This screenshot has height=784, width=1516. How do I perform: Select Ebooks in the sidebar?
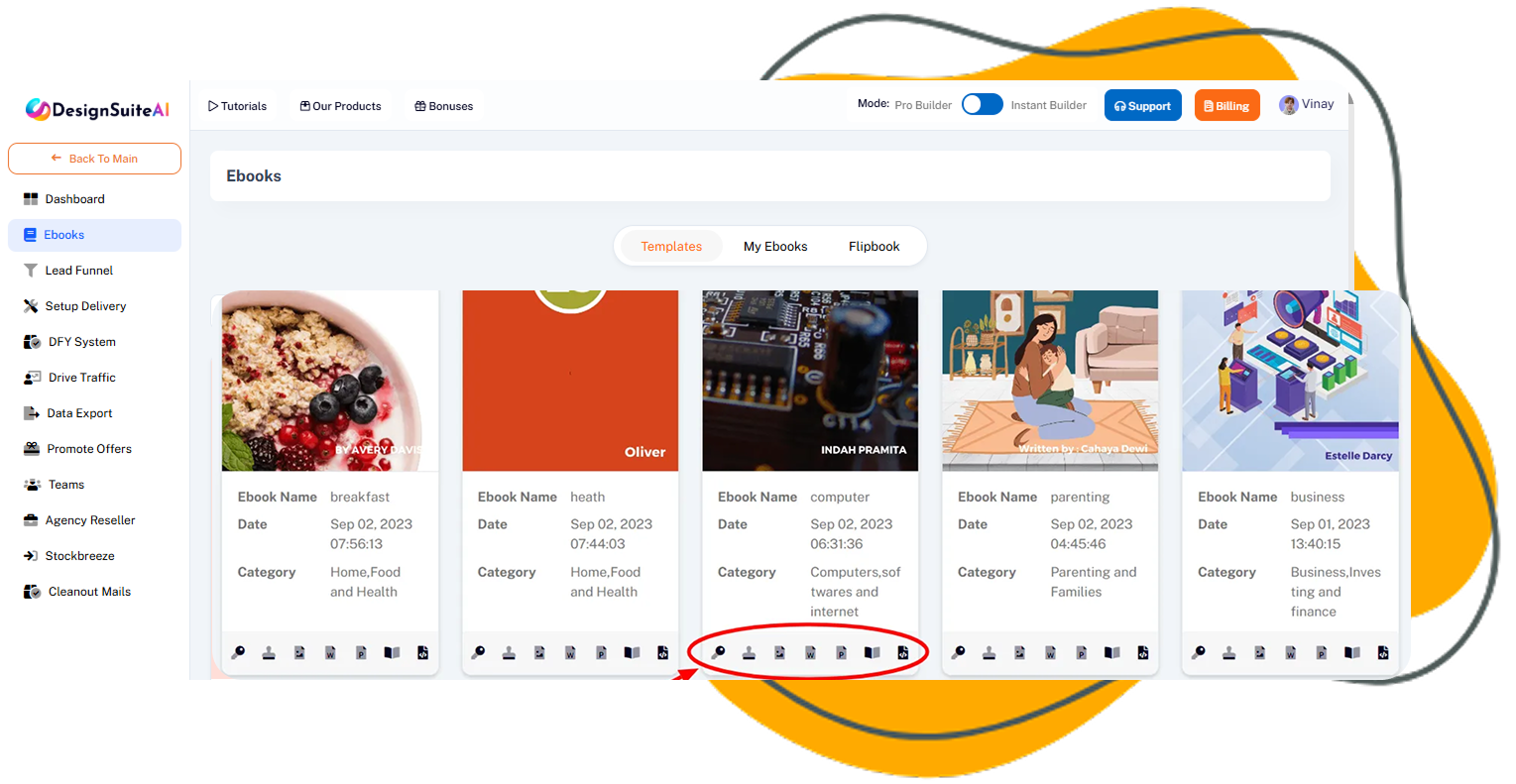pyautogui.click(x=94, y=235)
